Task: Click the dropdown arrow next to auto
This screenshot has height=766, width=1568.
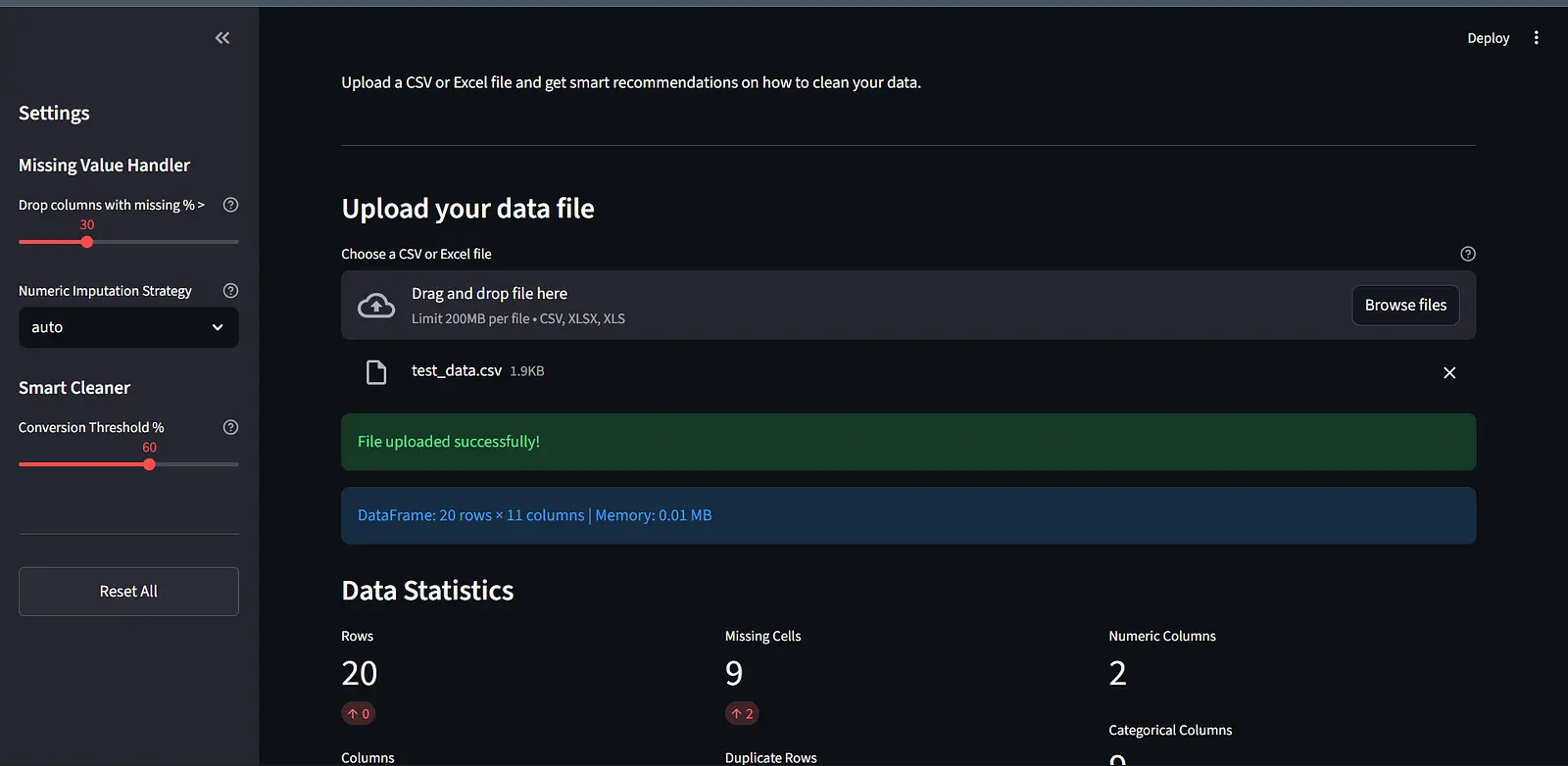Action: 218,327
